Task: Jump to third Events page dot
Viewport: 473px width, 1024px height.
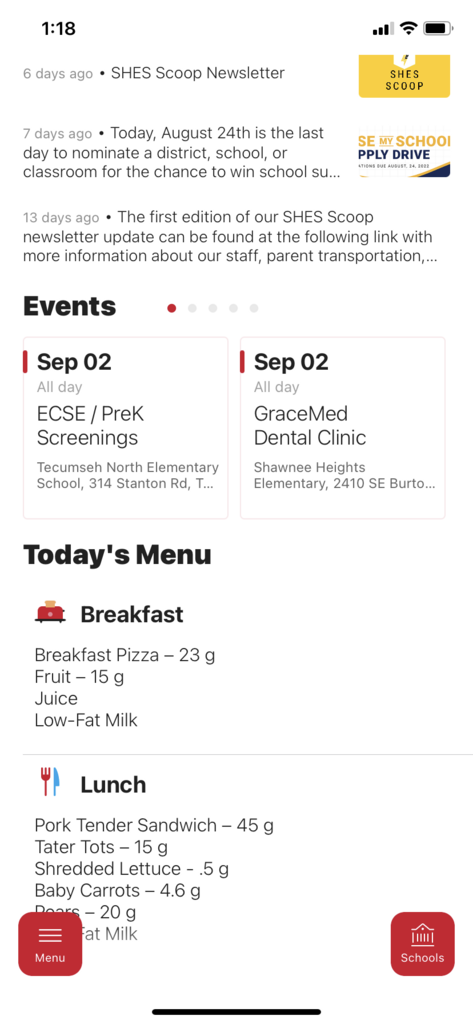Action: click(212, 308)
